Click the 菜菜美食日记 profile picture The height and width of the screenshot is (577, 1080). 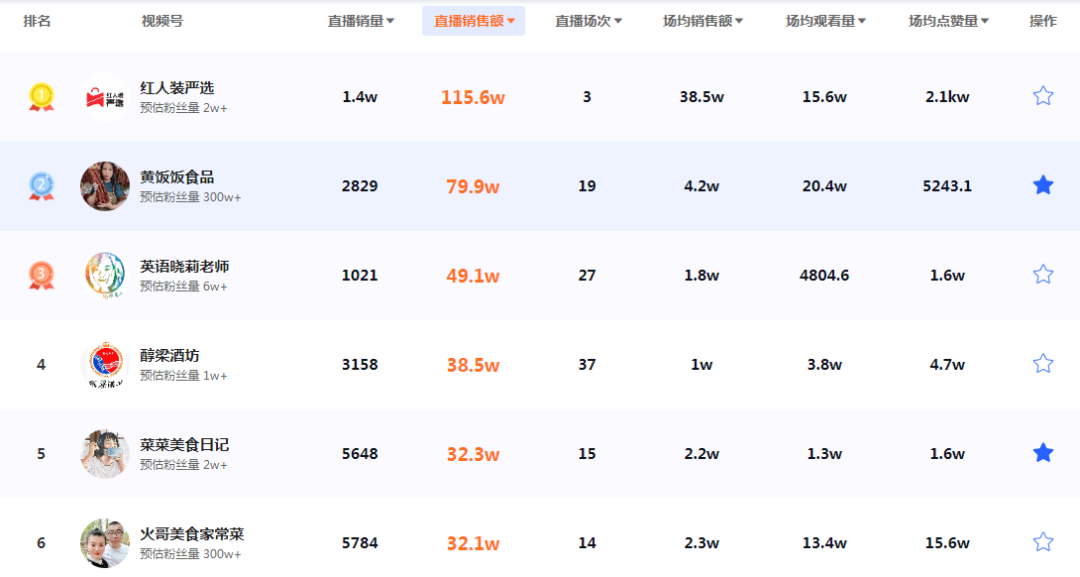[104, 452]
